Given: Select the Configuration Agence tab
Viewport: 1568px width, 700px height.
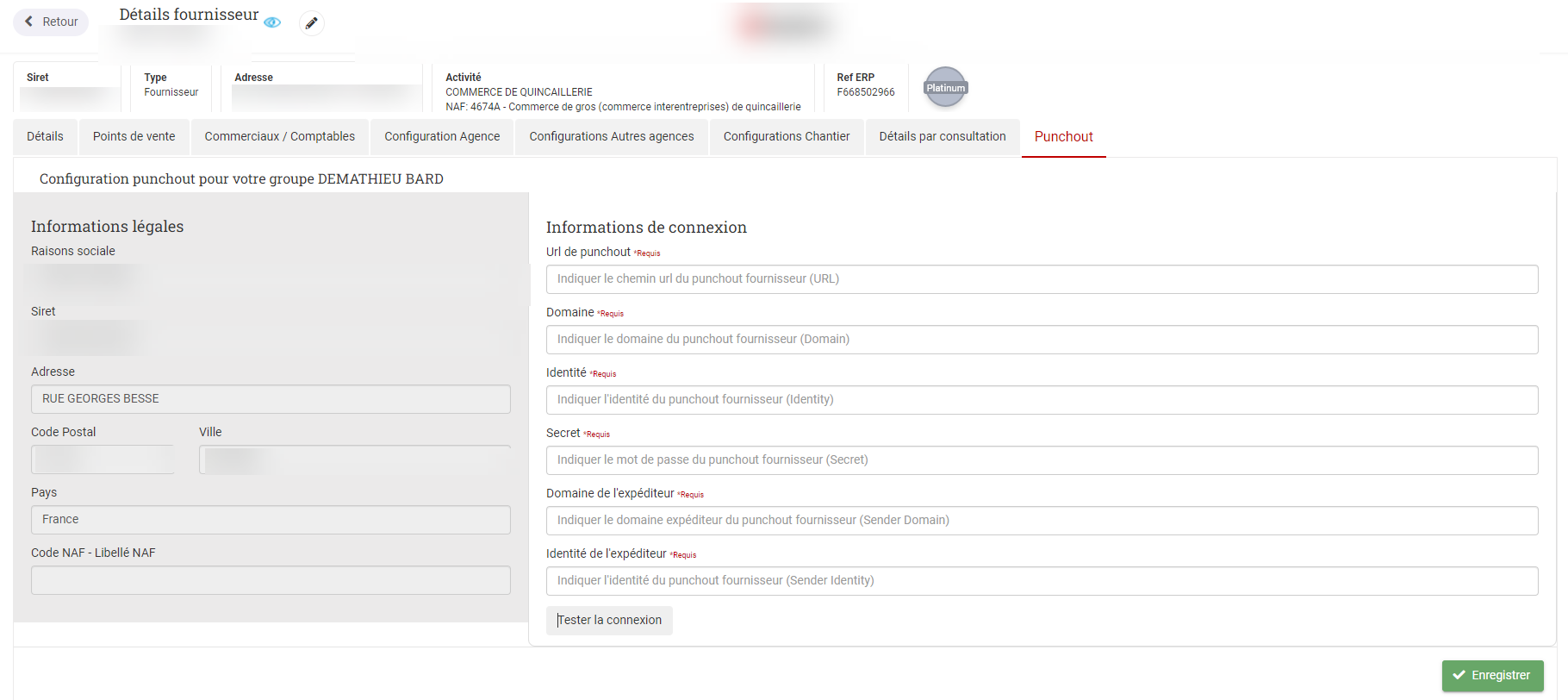Looking at the screenshot, I should 442,136.
